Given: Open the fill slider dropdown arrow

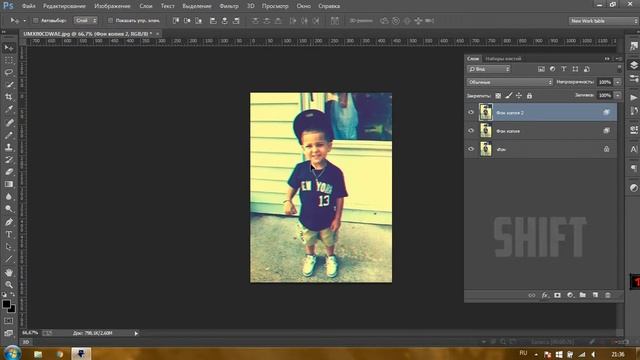Looking at the screenshot, I should (618, 95).
